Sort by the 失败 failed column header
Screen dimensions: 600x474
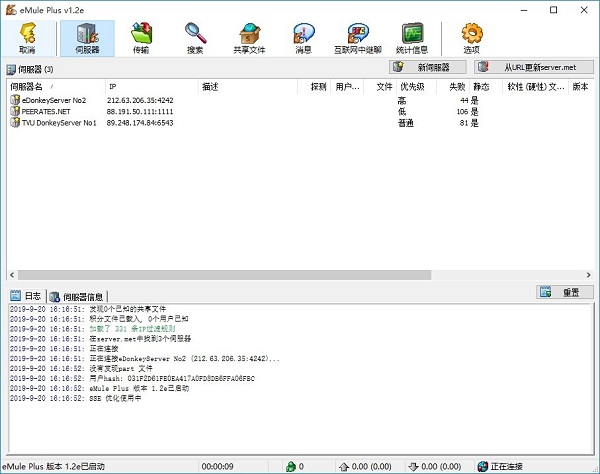pyautogui.click(x=453, y=87)
